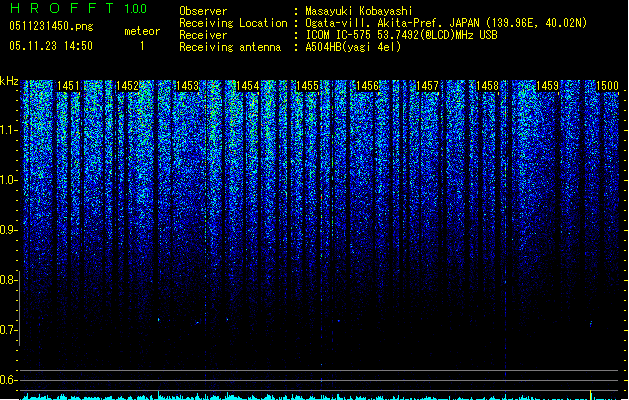Click the 0.6 frequency axis label

(x=8, y=380)
